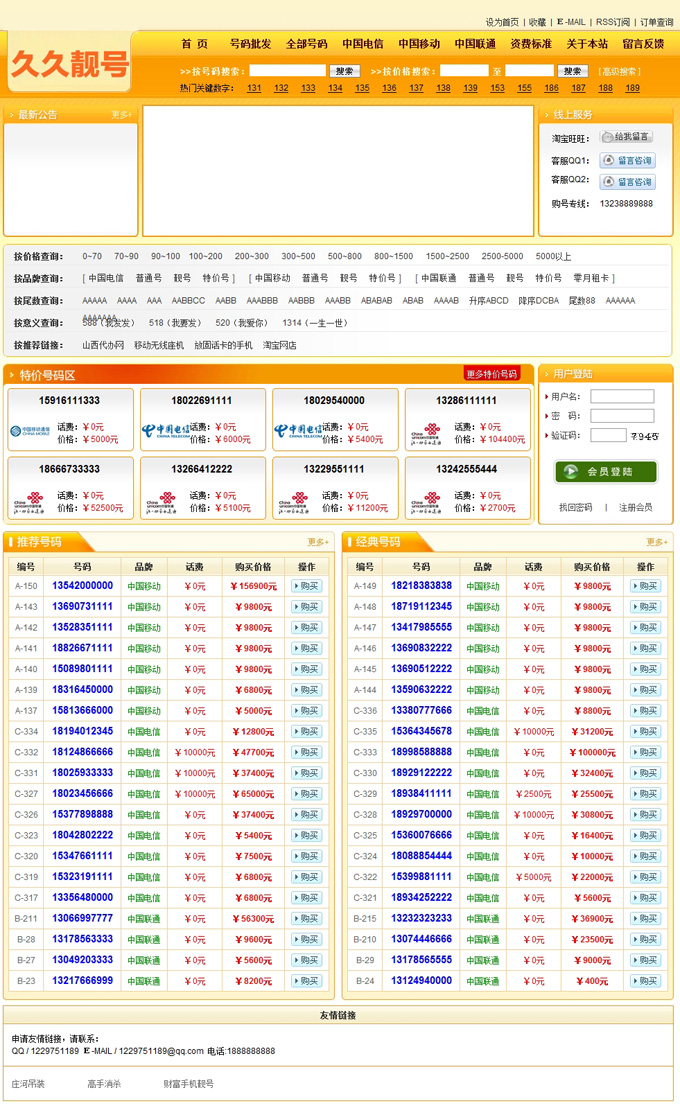The width and height of the screenshot is (680, 1108).
Task: Select hot keyword 138
Action: click(x=443, y=88)
